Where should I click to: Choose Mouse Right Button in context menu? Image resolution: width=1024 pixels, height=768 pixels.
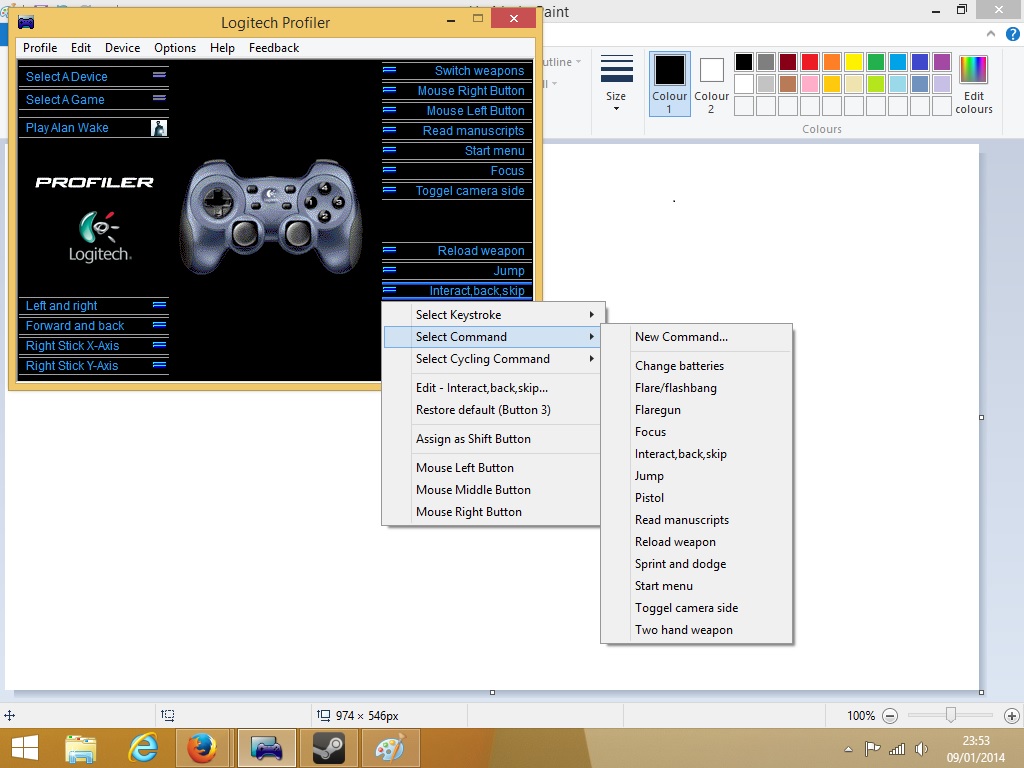point(492,512)
